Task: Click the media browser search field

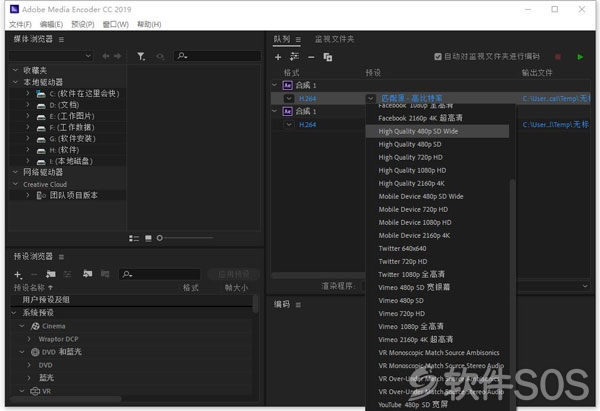Action: (x=218, y=56)
